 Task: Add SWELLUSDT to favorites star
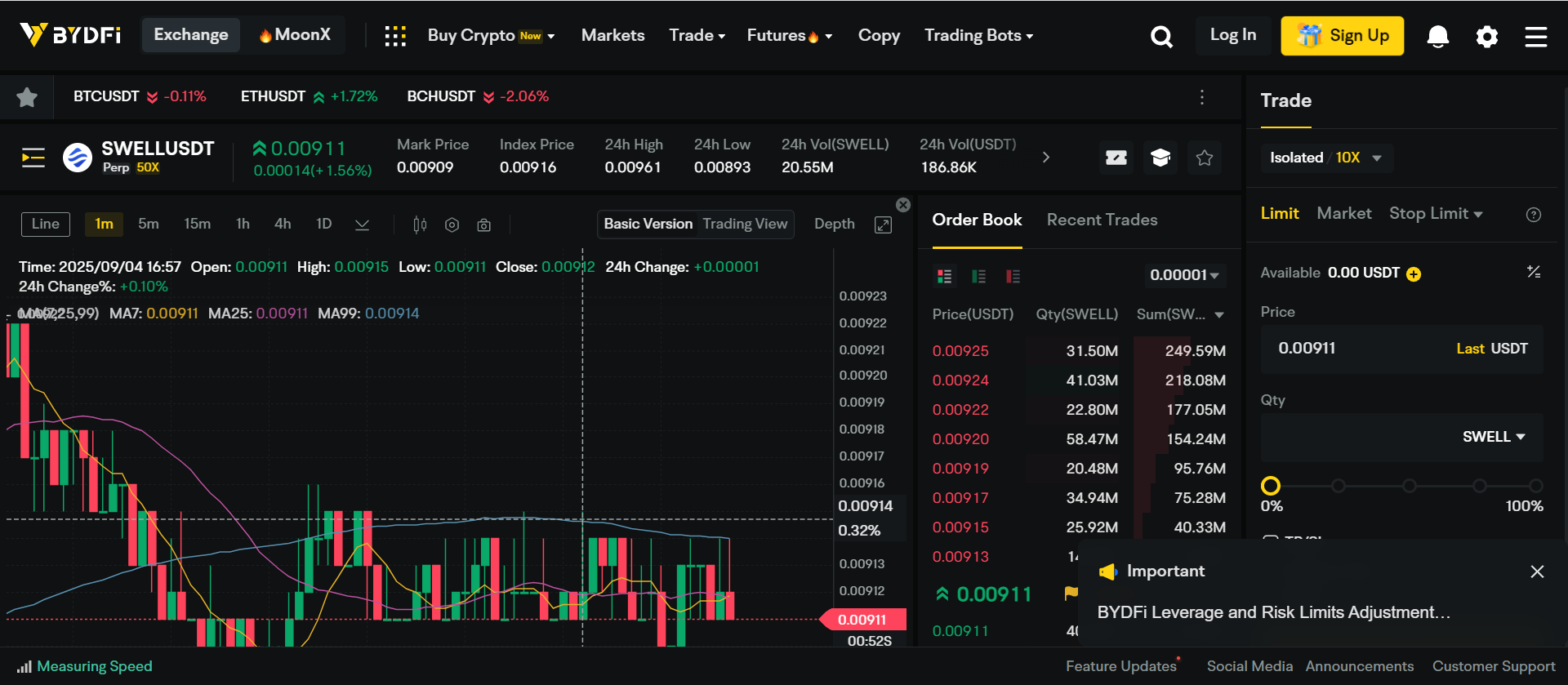(1205, 158)
